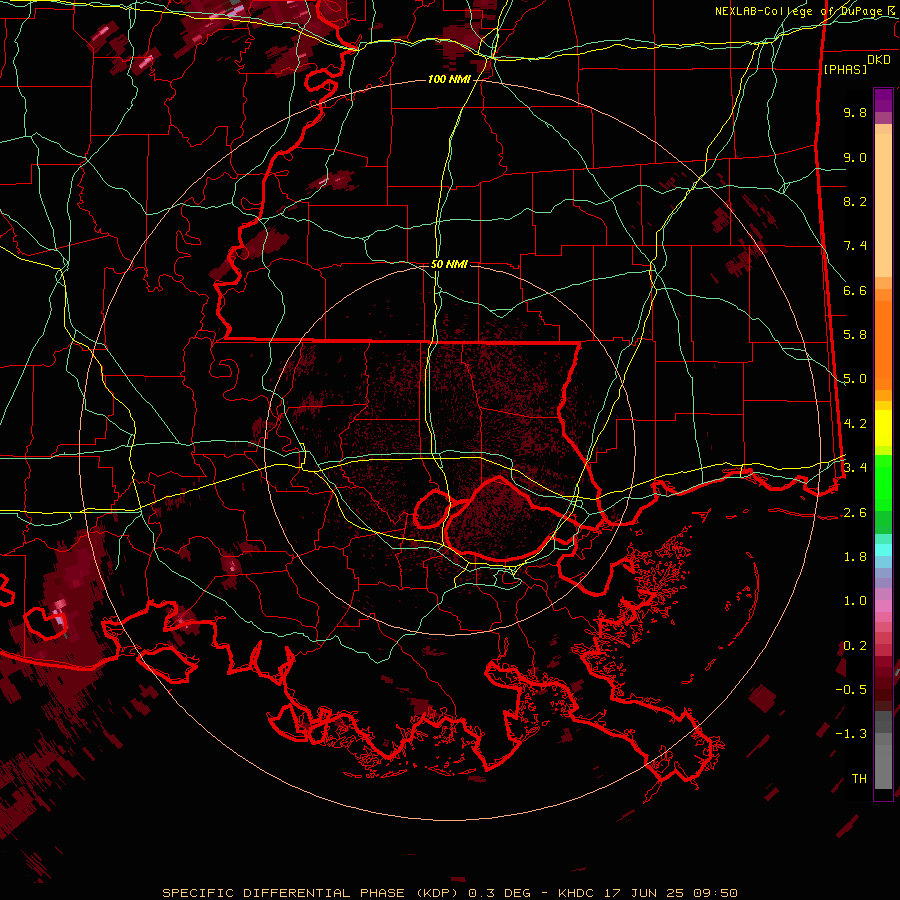
Task: Click the 5.0 value on color scale
Action: (855, 379)
